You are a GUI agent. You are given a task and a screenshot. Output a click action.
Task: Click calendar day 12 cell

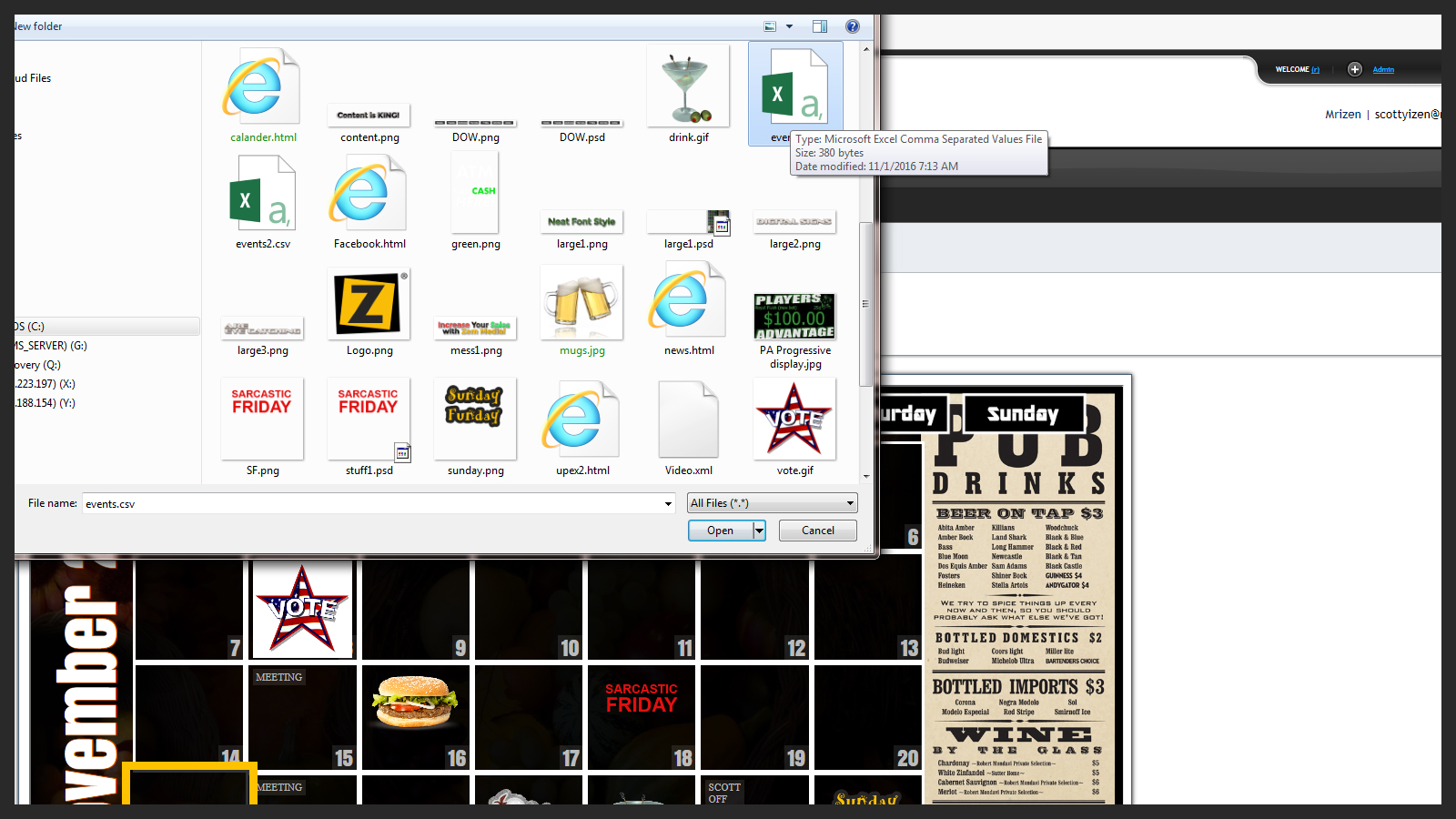tap(754, 610)
